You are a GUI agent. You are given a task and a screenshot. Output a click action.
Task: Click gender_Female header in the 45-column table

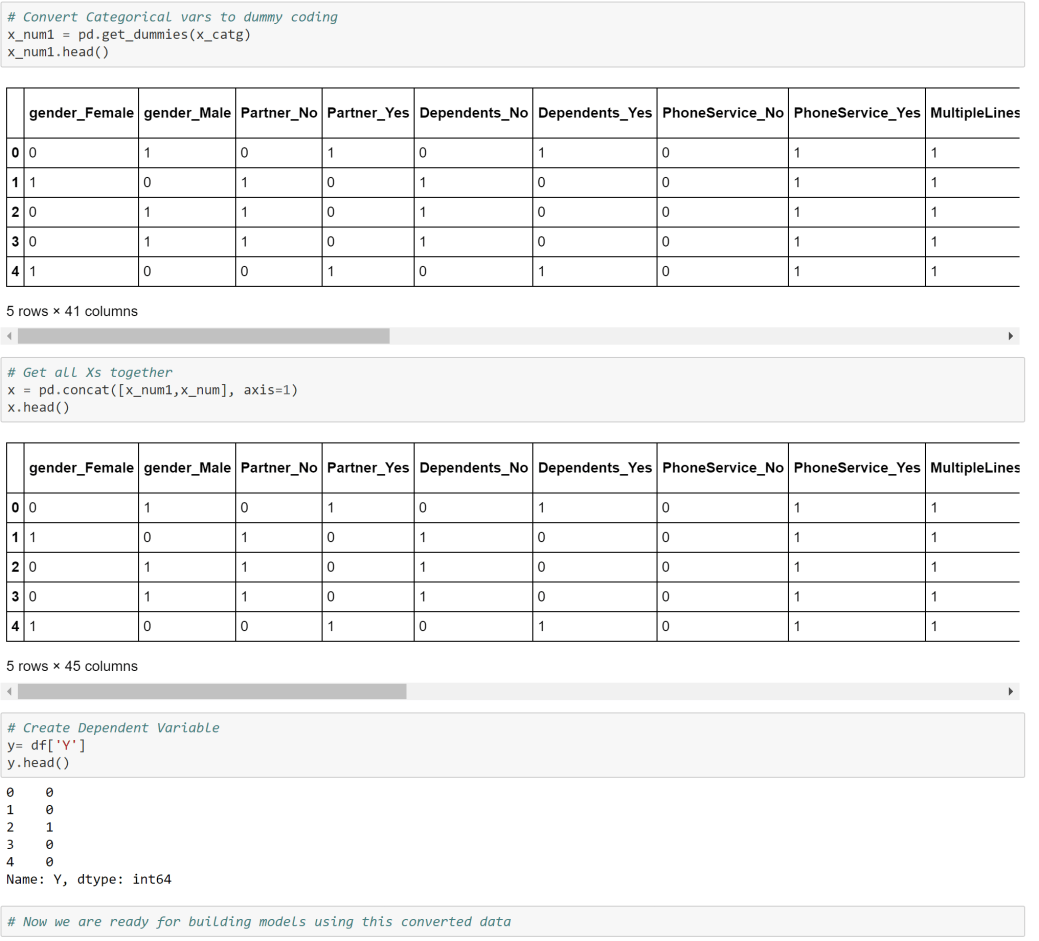(x=82, y=468)
